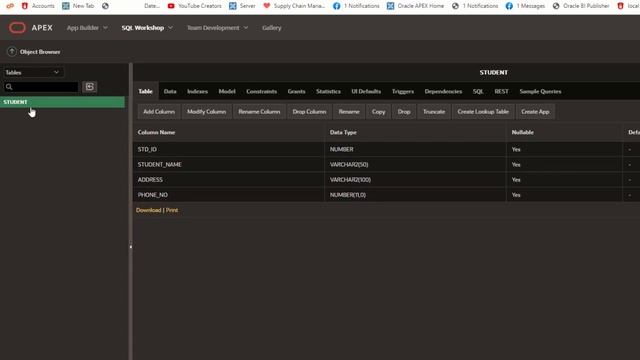Viewport: 640px width, 360px height.
Task: Click the Download link
Action: (x=149, y=210)
